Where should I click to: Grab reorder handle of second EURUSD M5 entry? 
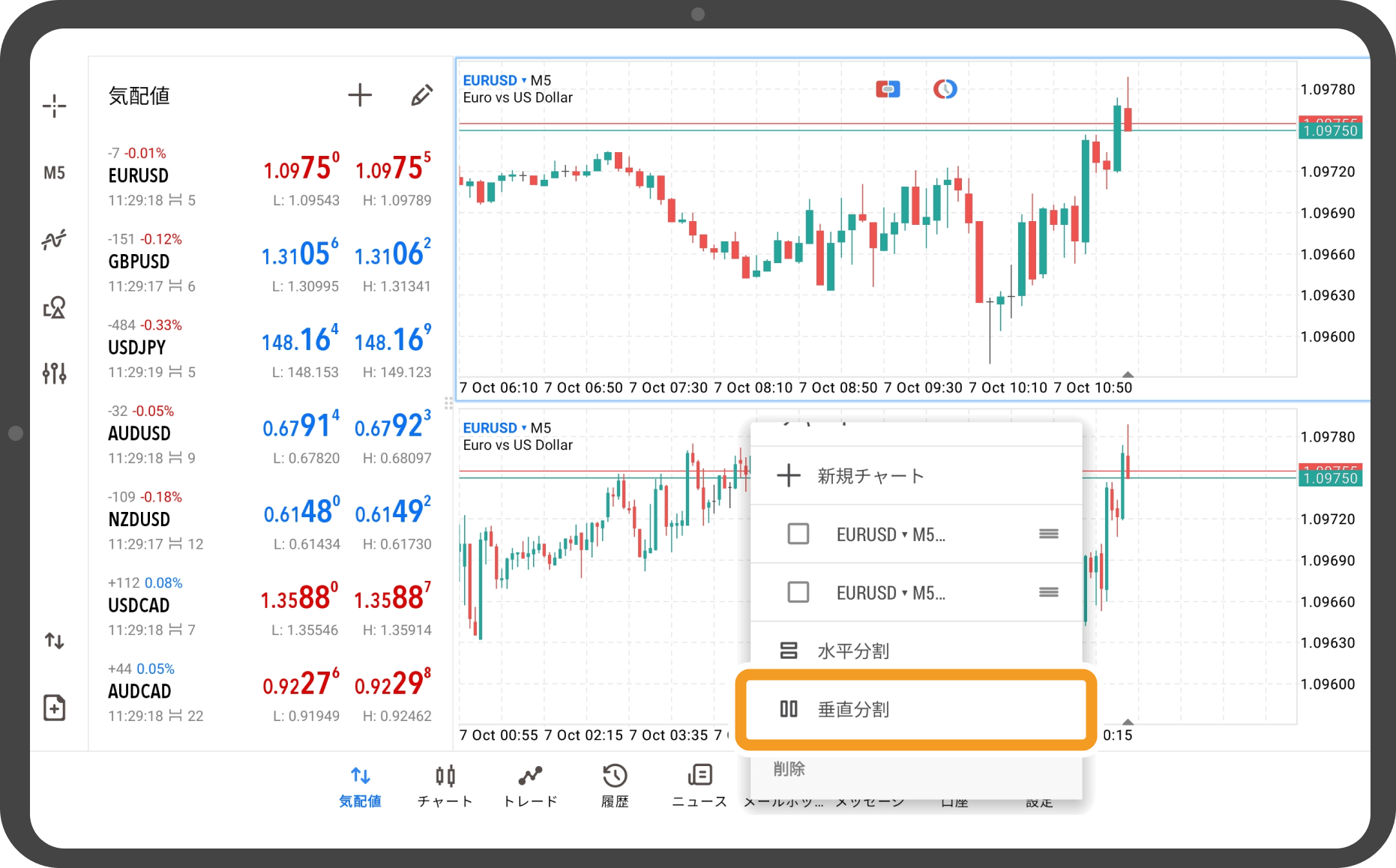(1049, 592)
